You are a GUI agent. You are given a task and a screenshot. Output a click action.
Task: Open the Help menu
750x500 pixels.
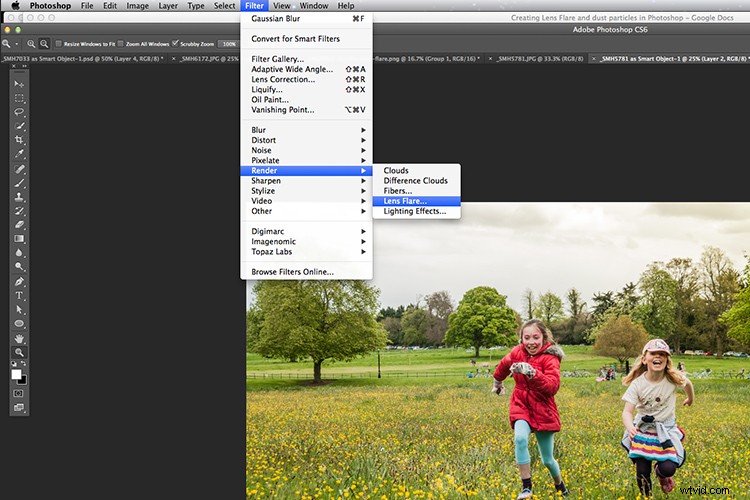click(x=346, y=6)
